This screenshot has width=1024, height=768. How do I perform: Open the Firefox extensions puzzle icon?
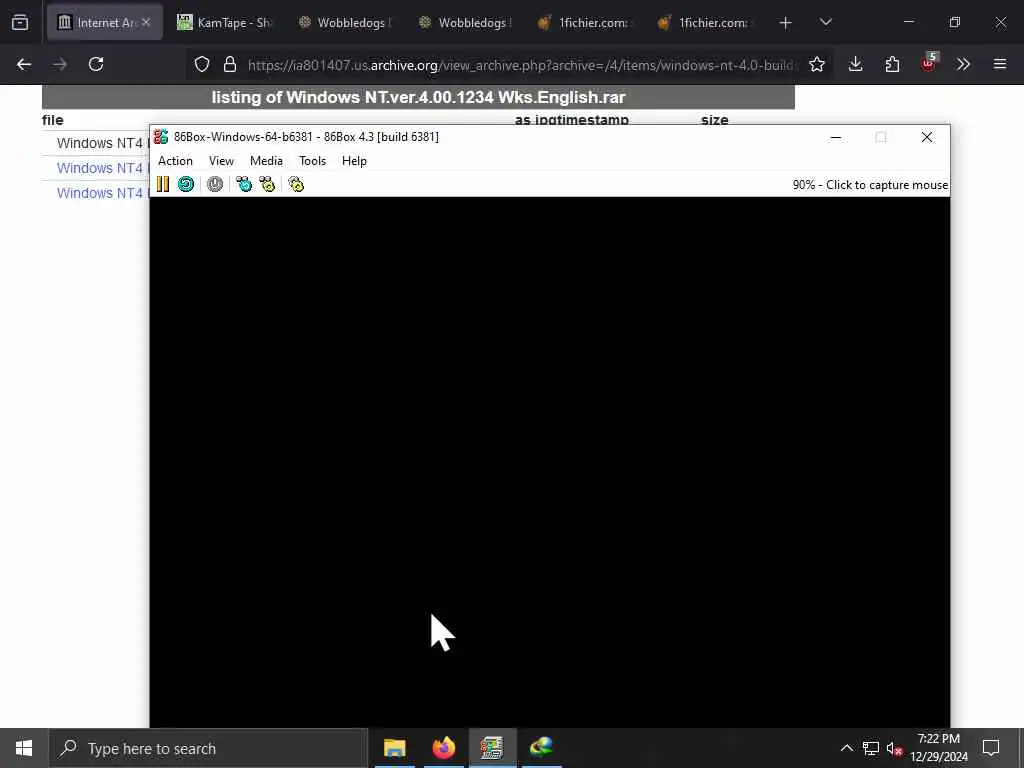(x=892, y=64)
